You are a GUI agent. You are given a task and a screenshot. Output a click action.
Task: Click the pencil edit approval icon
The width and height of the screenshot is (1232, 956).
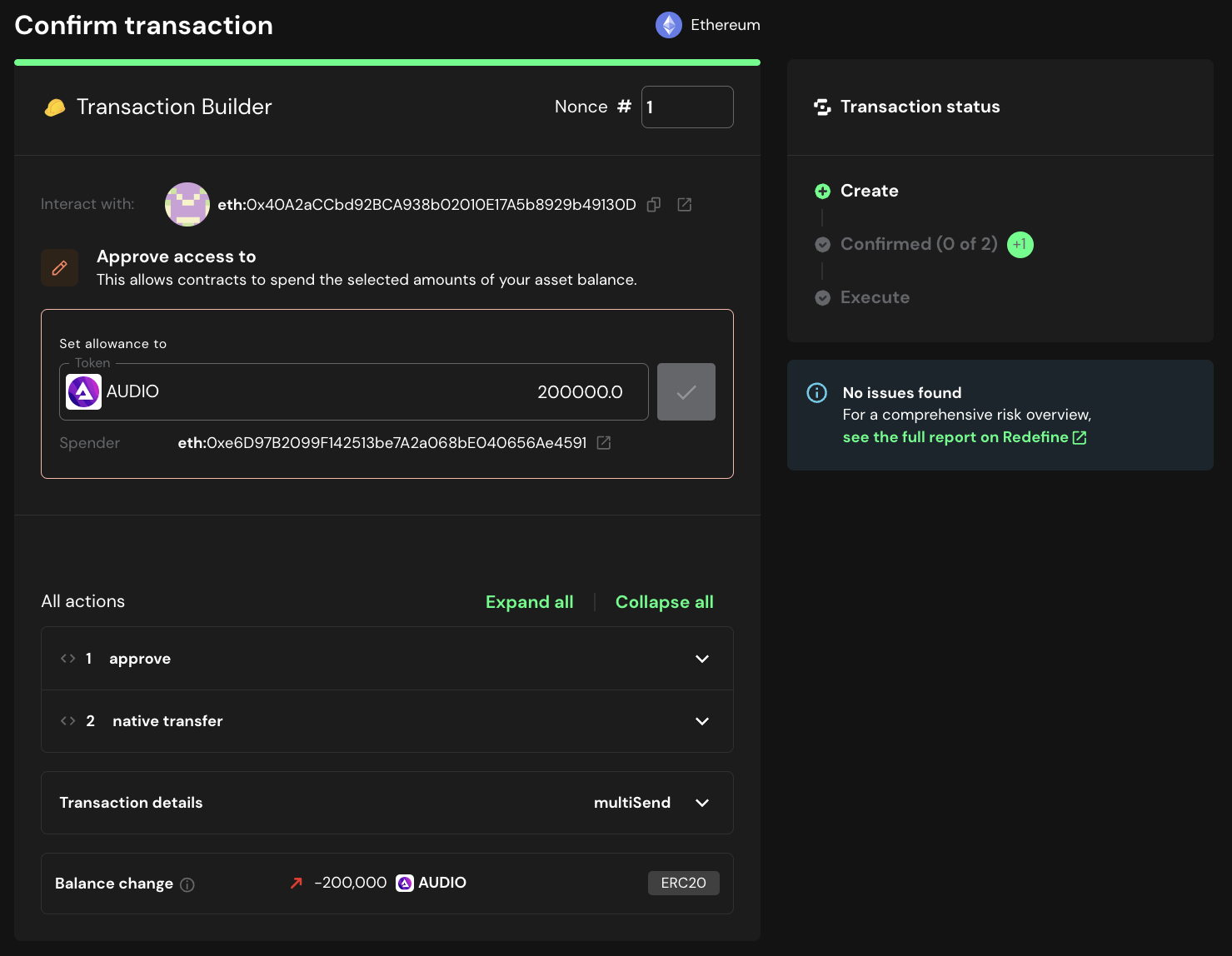(60, 268)
